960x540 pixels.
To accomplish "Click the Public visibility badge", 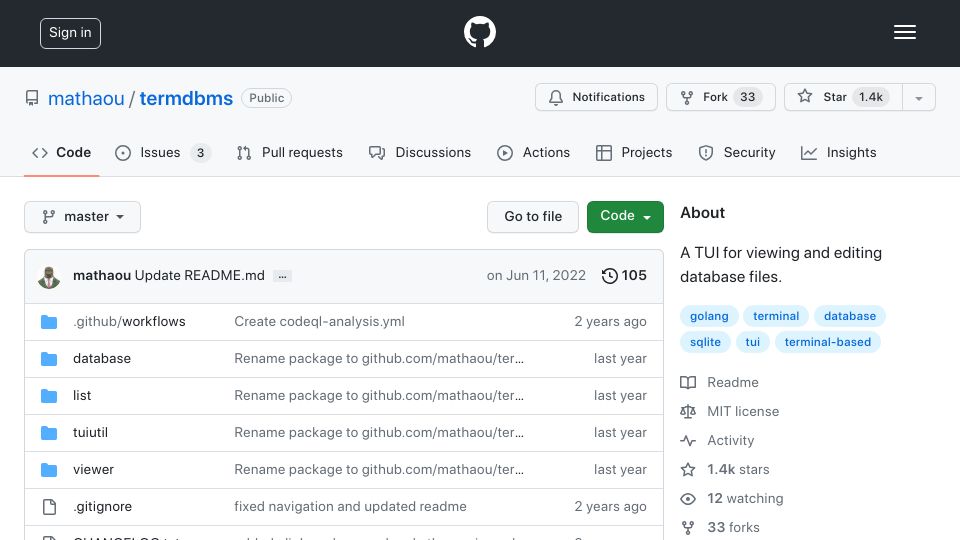I will [x=266, y=98].
